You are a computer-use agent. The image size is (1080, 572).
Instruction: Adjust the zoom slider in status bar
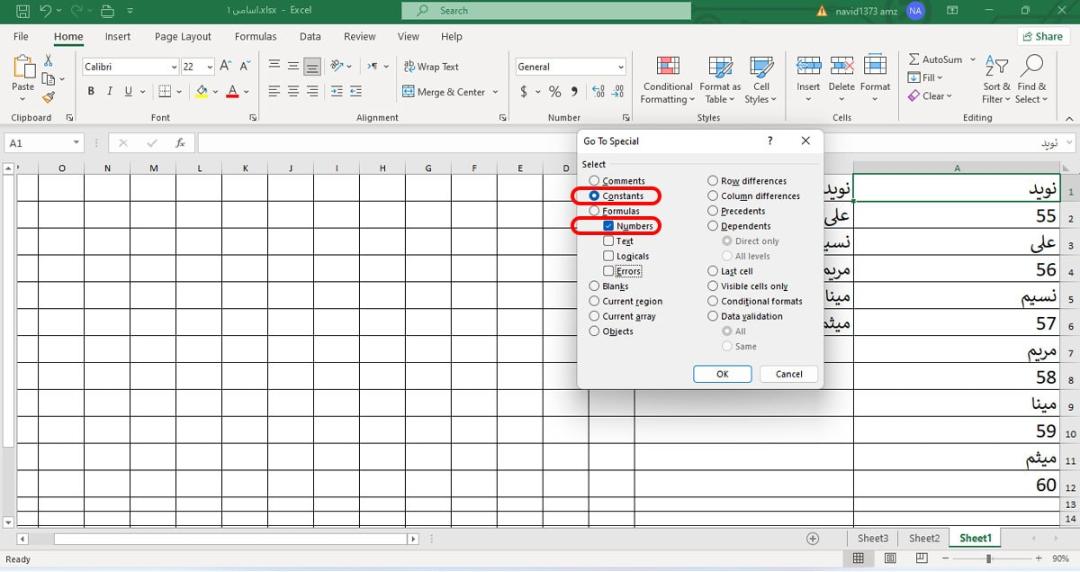[988, 558]
